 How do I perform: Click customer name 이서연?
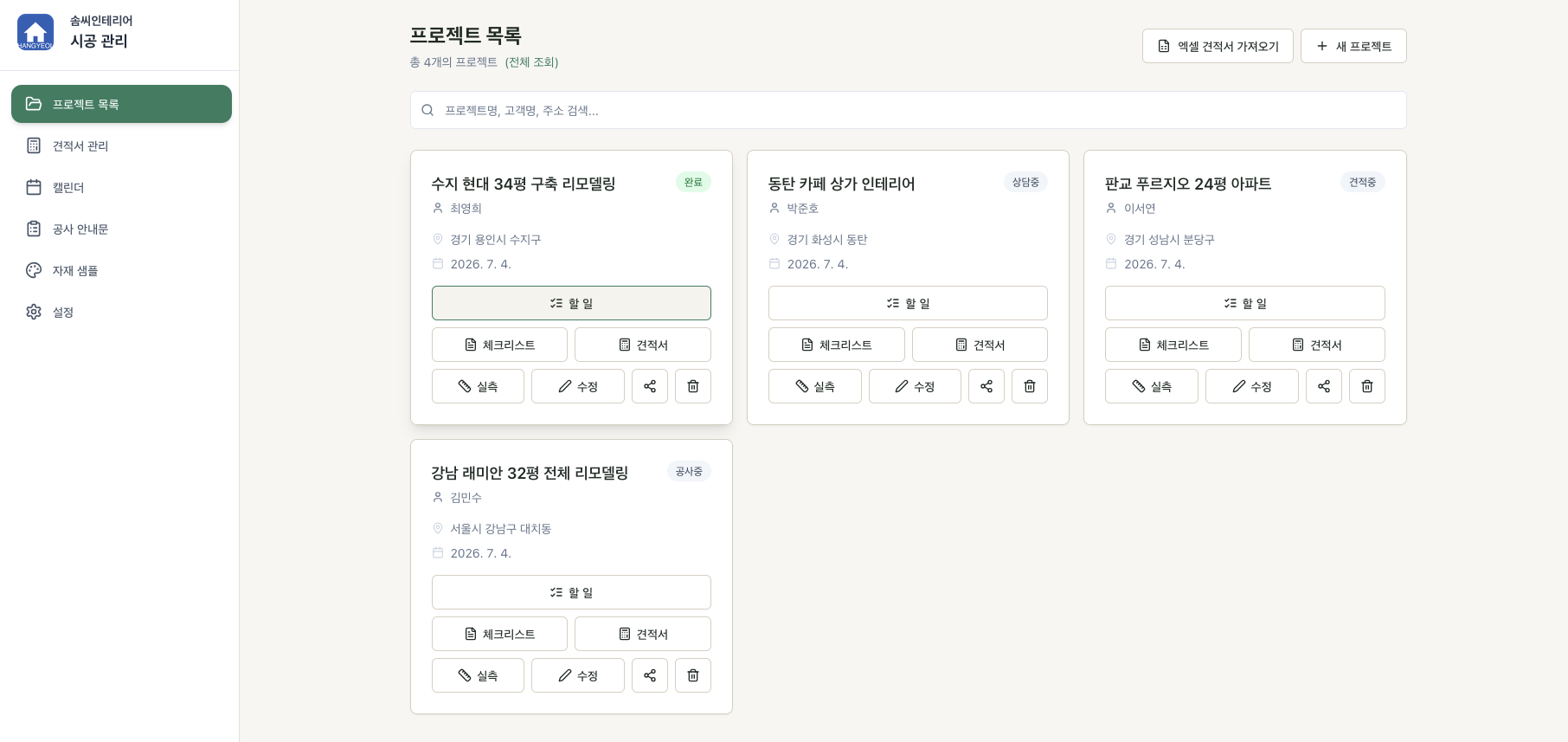(x=1140, y=209)
